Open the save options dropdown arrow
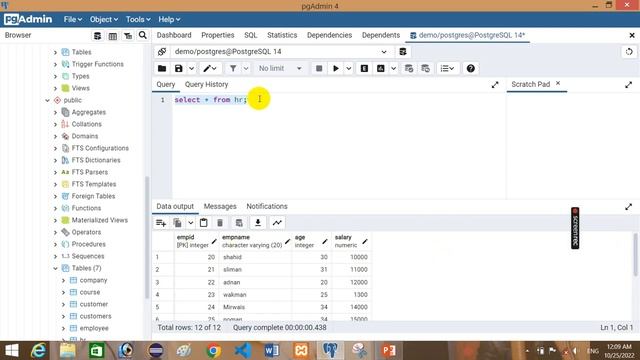 pyautogui.click(x=191, y=69)
